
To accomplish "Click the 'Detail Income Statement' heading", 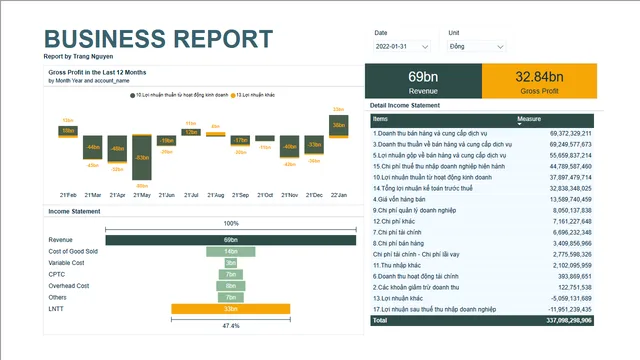I will tap(404, 105).
